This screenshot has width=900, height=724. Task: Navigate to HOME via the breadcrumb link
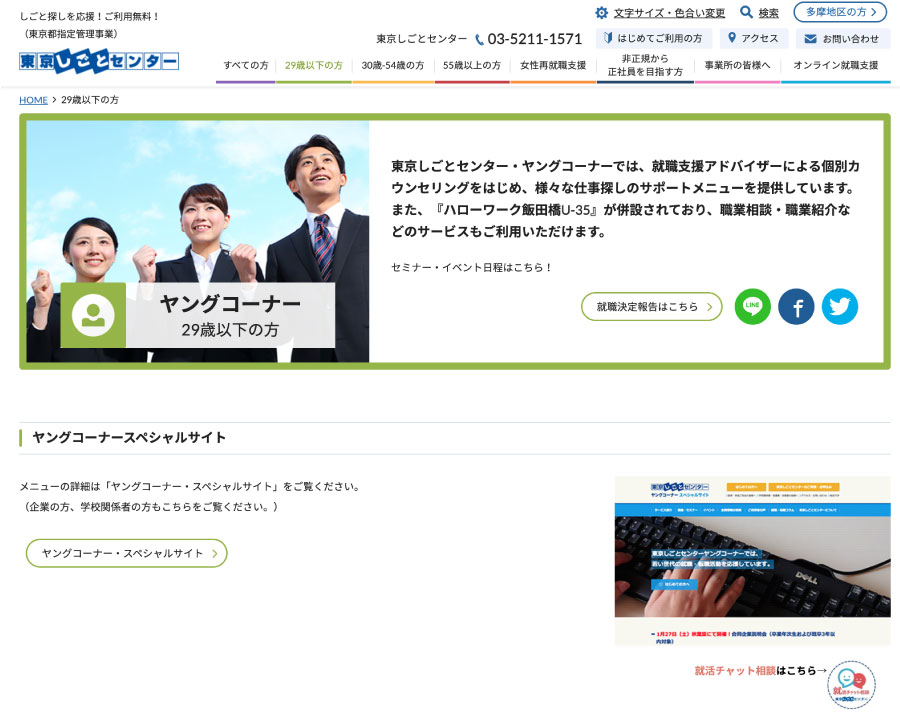pyautogui.click(x=33, y=100)
